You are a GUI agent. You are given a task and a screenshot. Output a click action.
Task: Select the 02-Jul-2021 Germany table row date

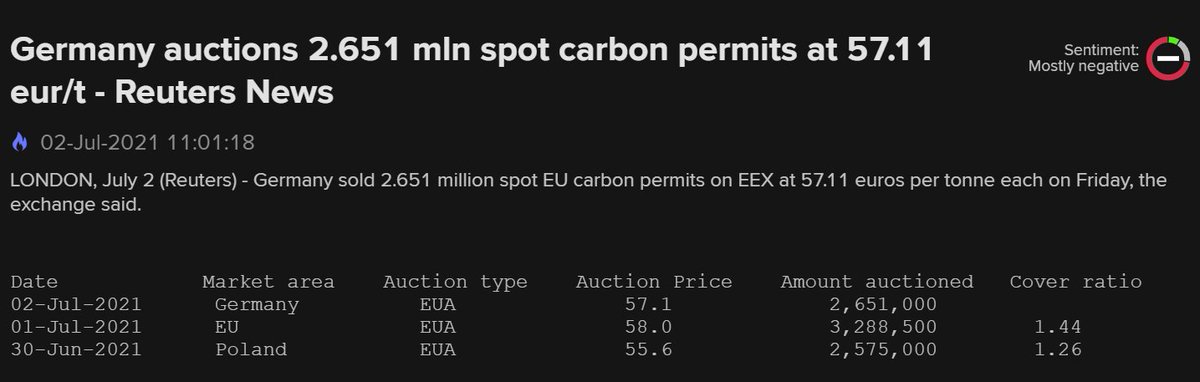pos(76,304)
